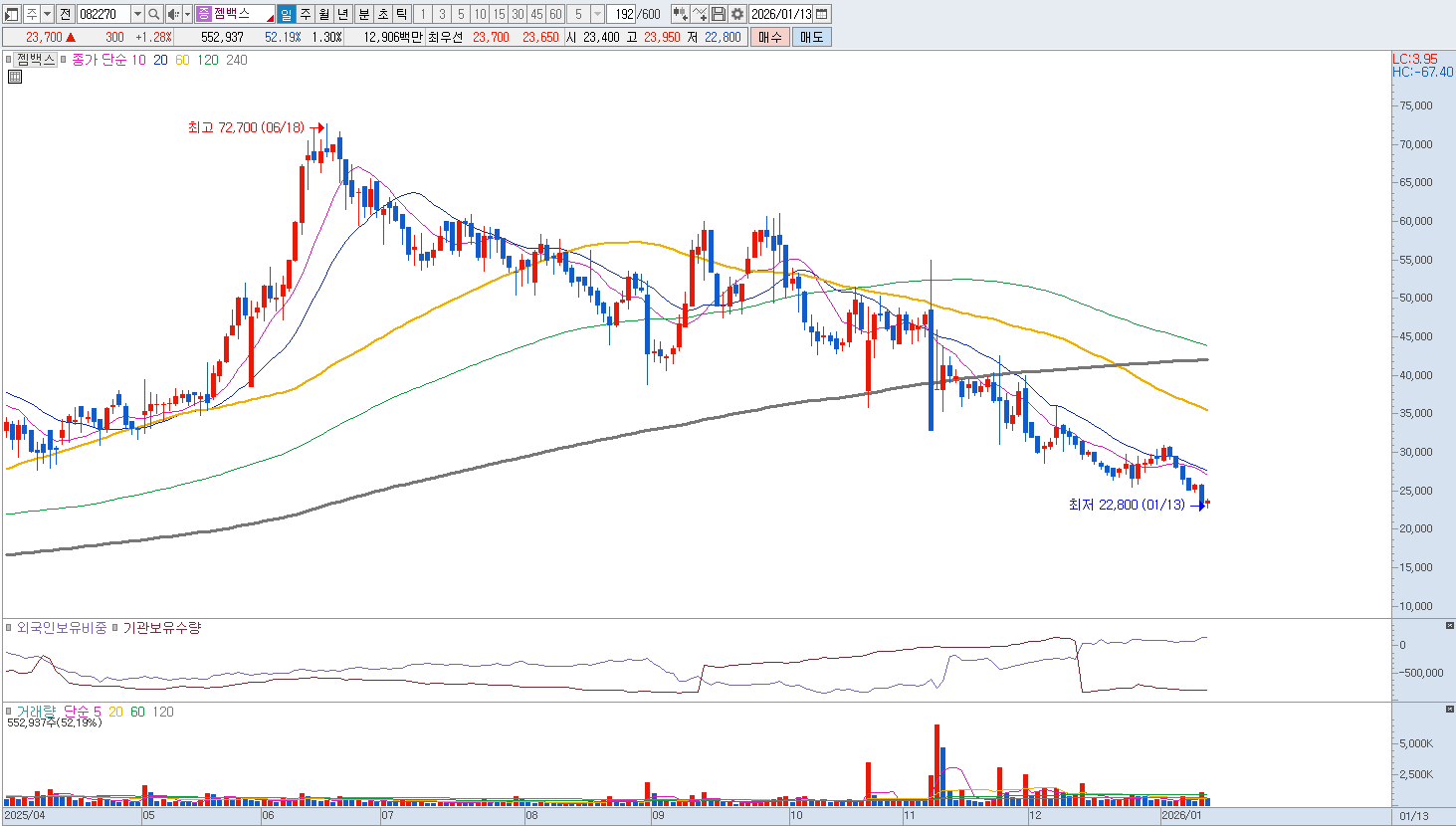Toggle the 기관보유수량 indicator marker
Screen dimensions: 1456x826
[x=115, y=628]
